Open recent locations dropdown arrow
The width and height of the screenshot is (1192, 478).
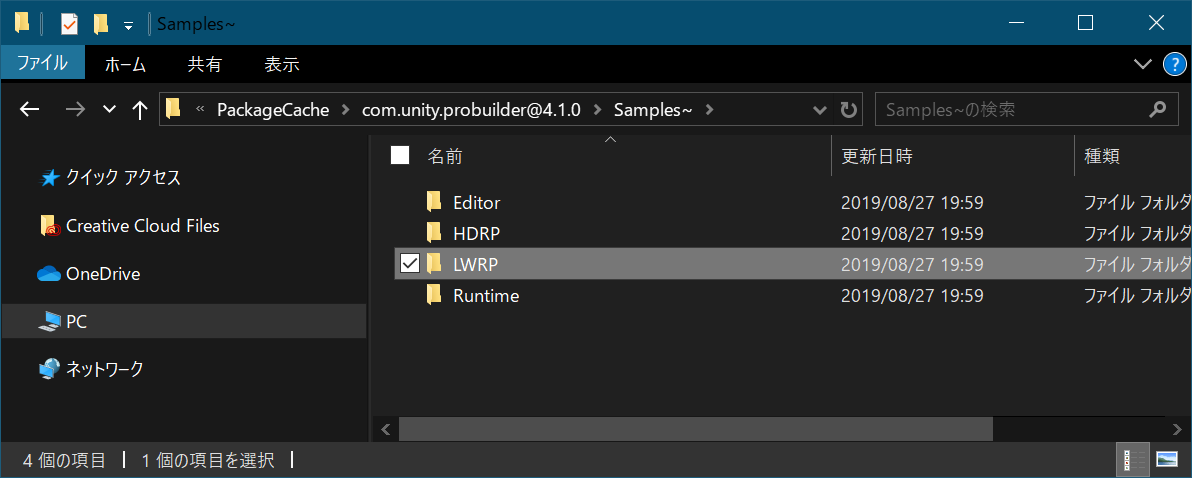[110, 110]
